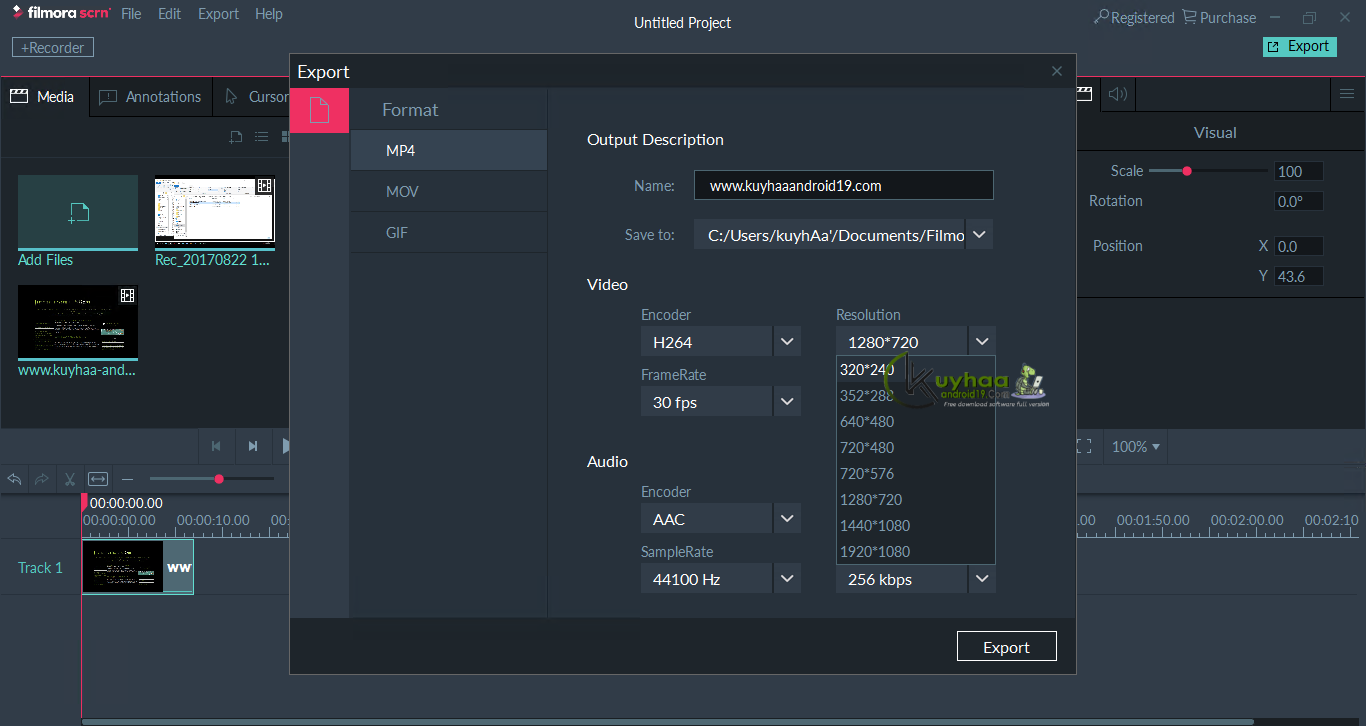This screenshot has width=1366, height=726.
Task: Click the scissors cut tool
Action: [70, 479]
